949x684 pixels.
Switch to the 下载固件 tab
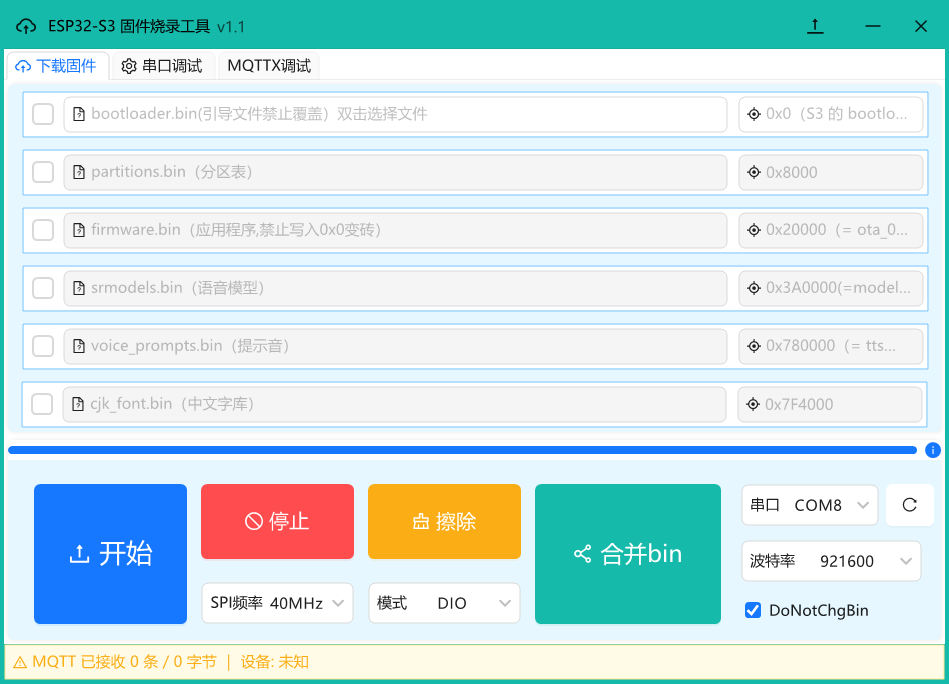point(56,66)
